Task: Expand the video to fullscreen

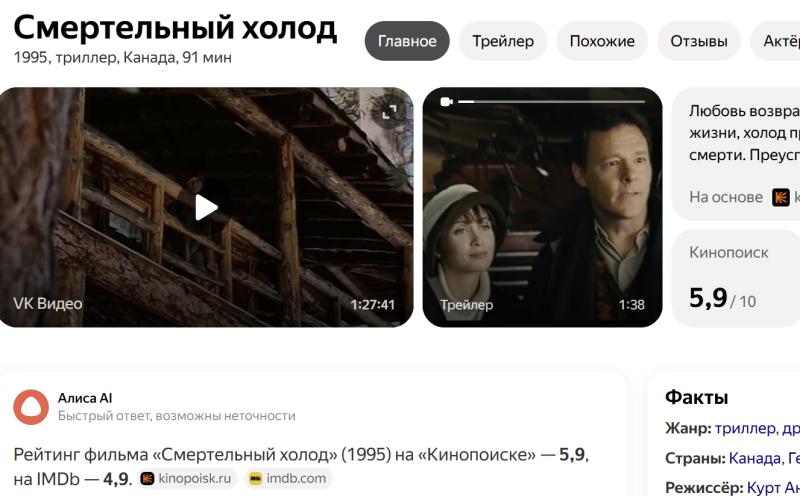Action: pyautogui.click(x=389, y=112)
